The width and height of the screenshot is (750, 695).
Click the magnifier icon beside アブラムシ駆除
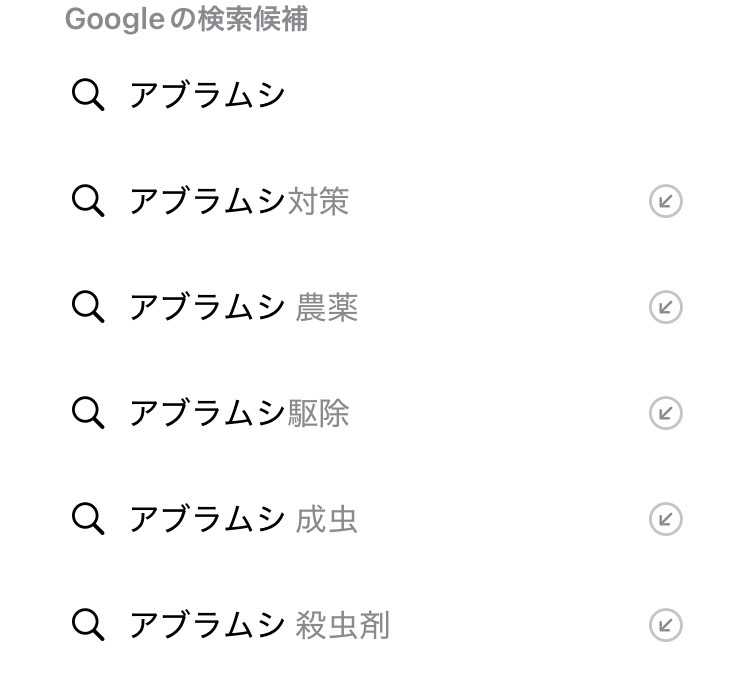(88, 413)
